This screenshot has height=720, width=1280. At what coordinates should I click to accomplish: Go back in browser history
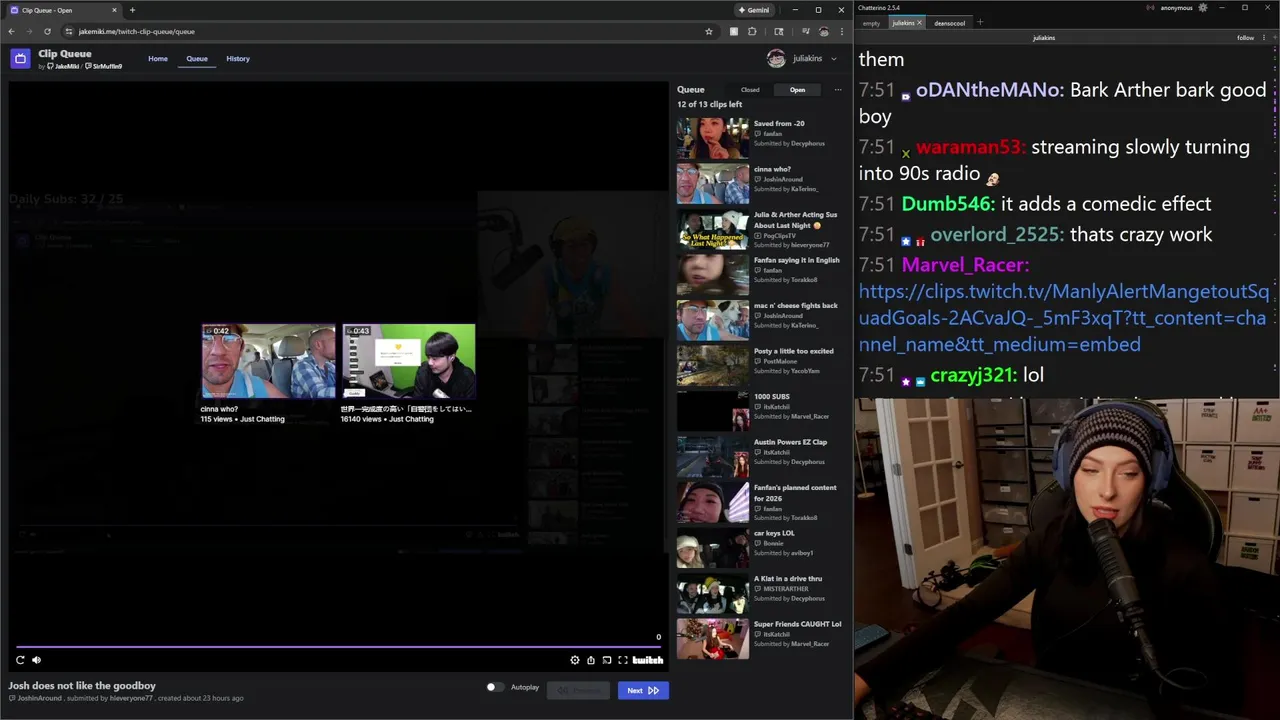[x=11, y=31]
